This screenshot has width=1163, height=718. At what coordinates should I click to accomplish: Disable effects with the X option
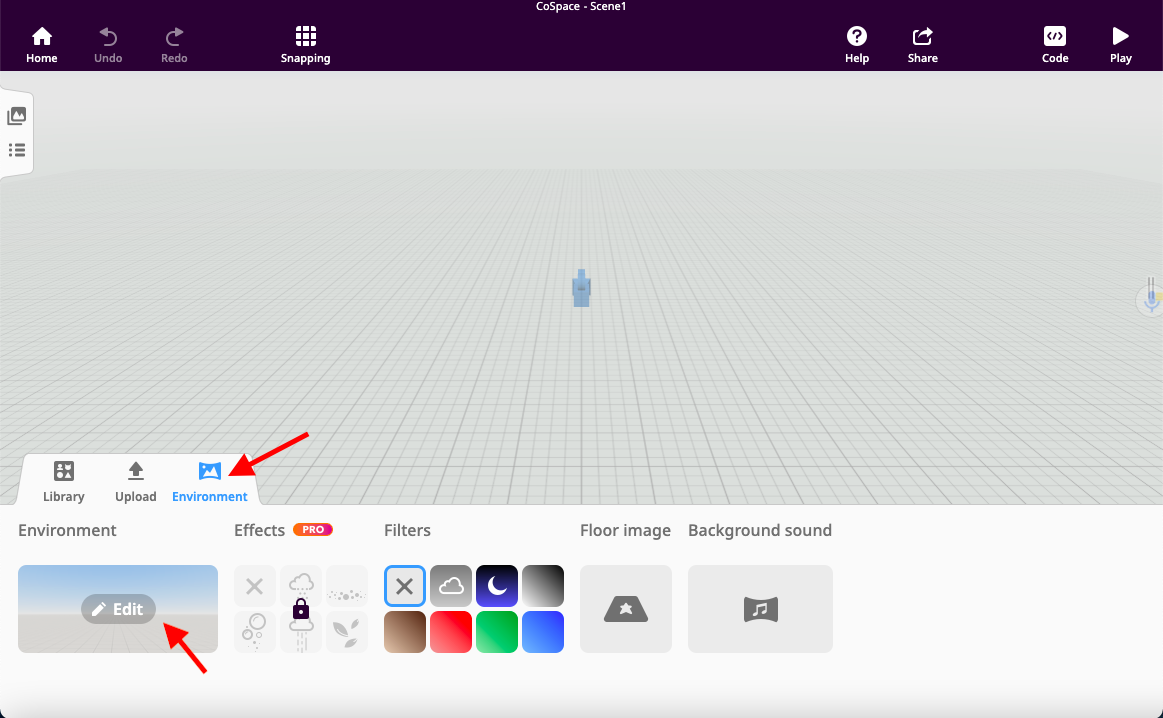point(255,586)
